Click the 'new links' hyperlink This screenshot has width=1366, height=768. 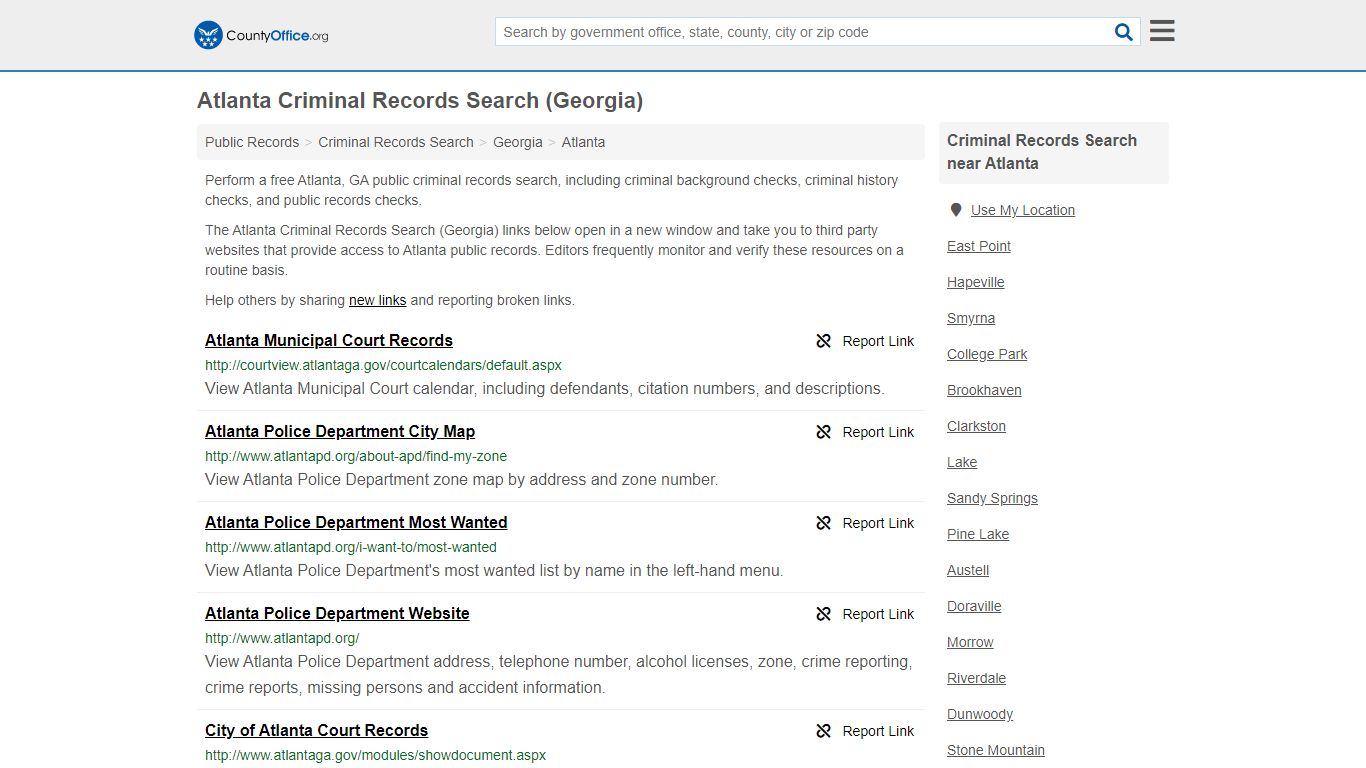pyautogui.click(x=378, y=300)
